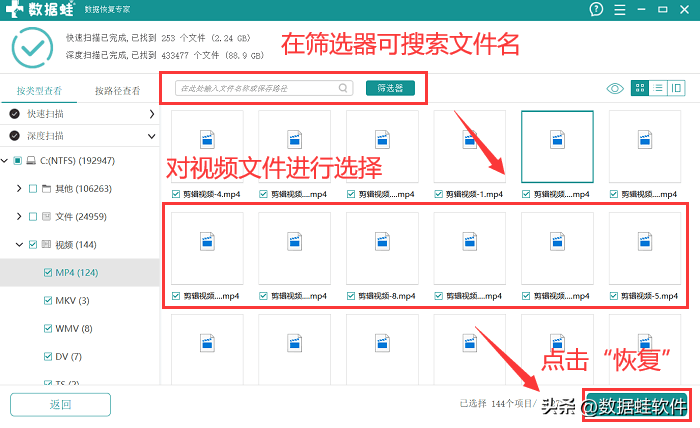Expand the 快速扫描 section arrow

click(152, 114)
